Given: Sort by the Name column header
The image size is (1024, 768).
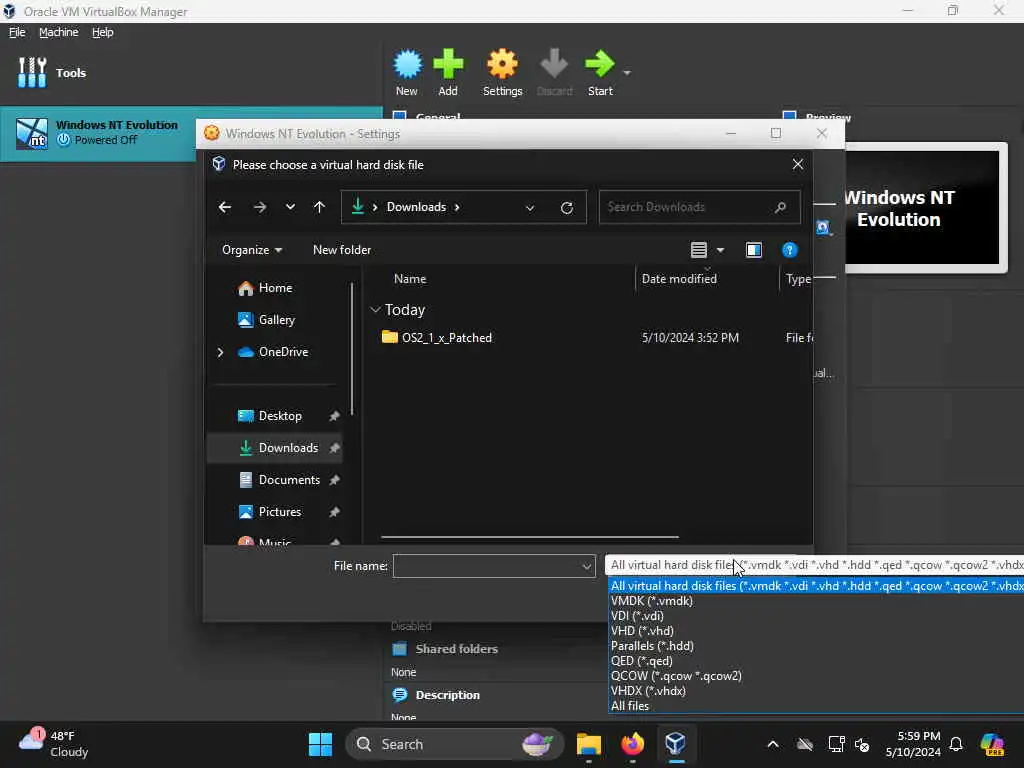Looking at the screenshot, I should pos(410,279).
